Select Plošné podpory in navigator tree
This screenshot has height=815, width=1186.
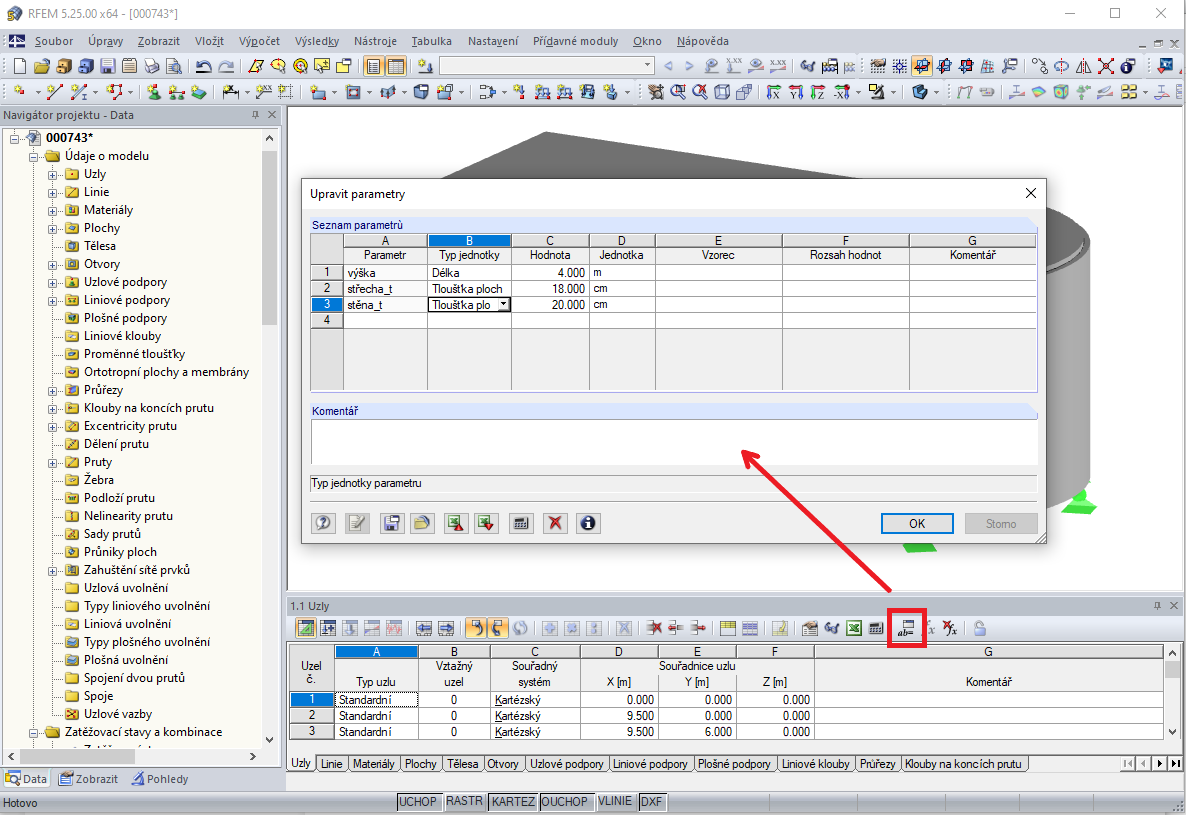coord(126,318)
